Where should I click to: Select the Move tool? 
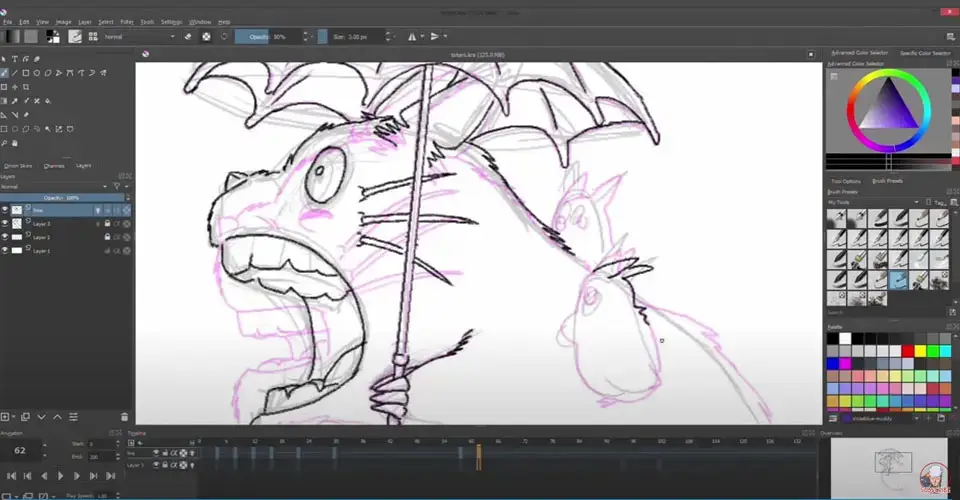point(15,87)
